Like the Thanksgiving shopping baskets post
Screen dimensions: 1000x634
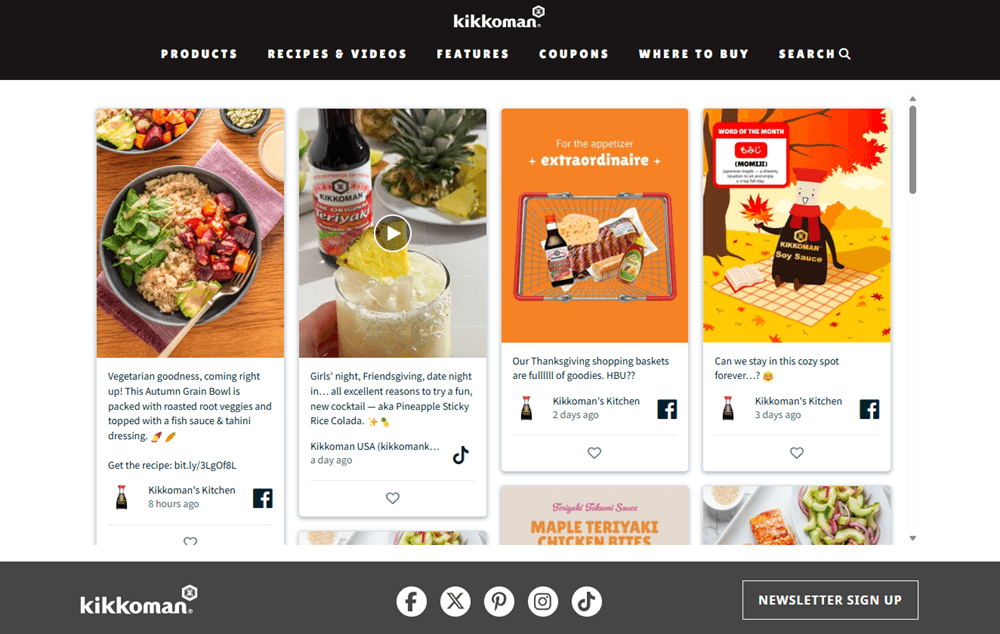click(594, 453)
